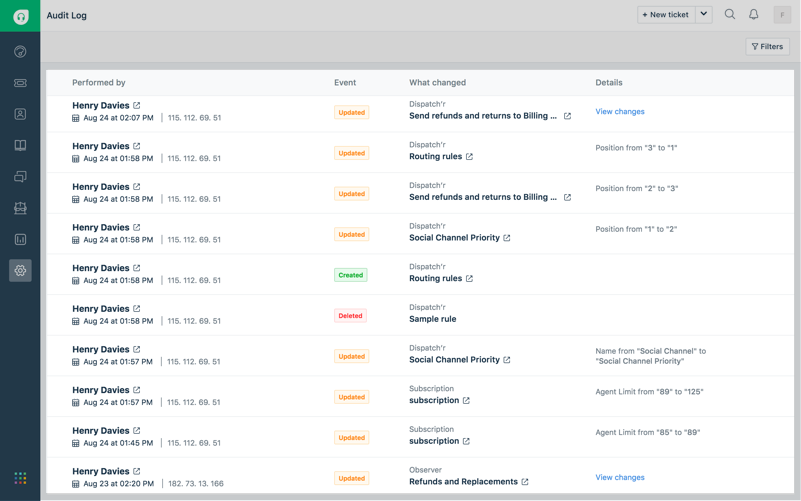
Task: Open the Reports chart icon in sidebar
Action: coord(20,240)
